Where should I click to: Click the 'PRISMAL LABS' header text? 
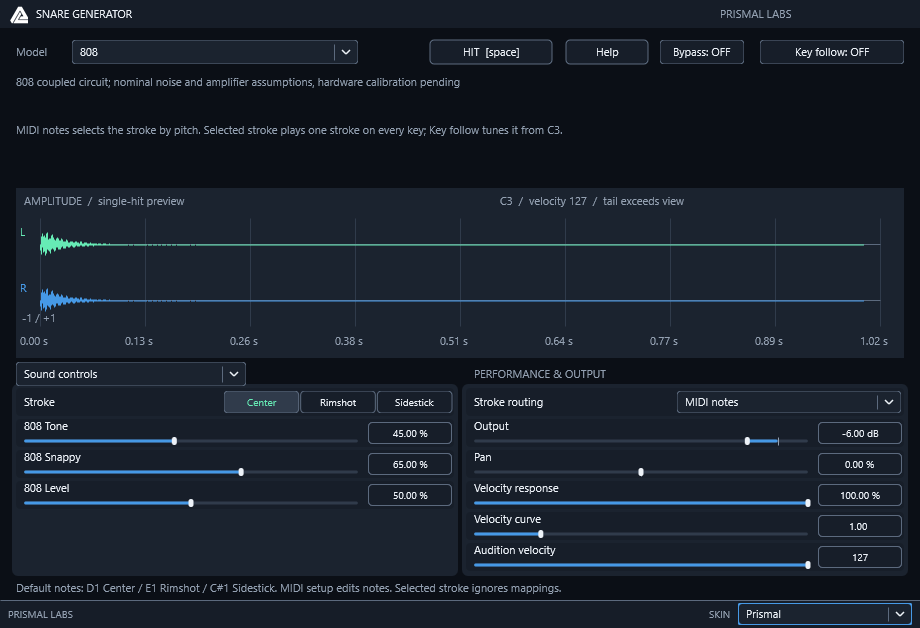[x=755, y=14]
